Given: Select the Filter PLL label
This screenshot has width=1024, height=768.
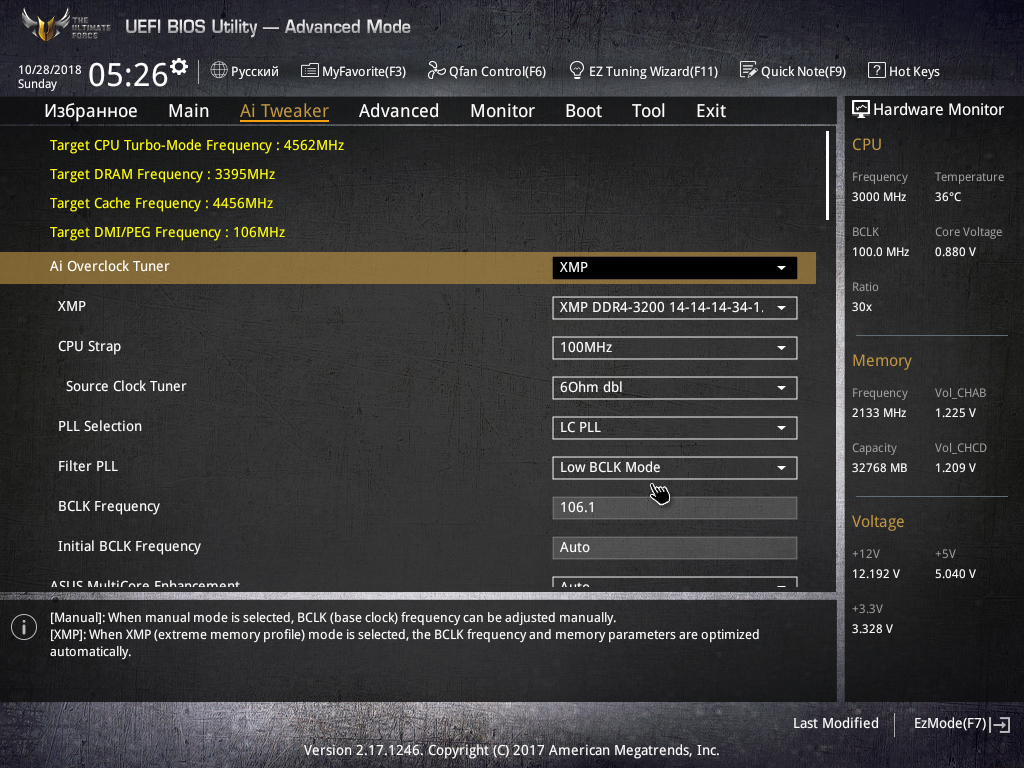Looking at the screenshot, I should (x=88, y=466).
